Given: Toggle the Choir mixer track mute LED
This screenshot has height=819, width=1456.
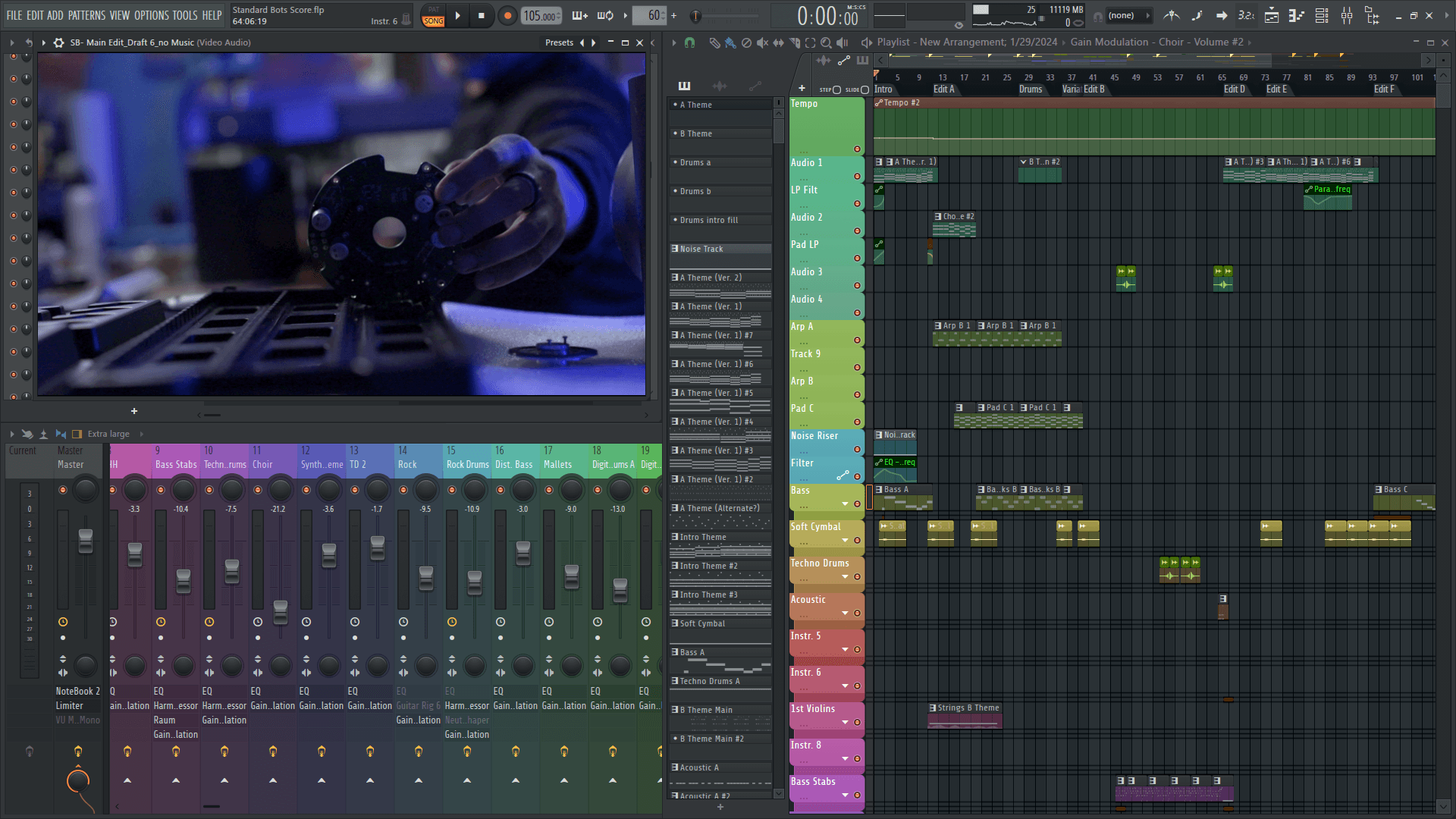Looking at the screenshot, I should 258,490.
